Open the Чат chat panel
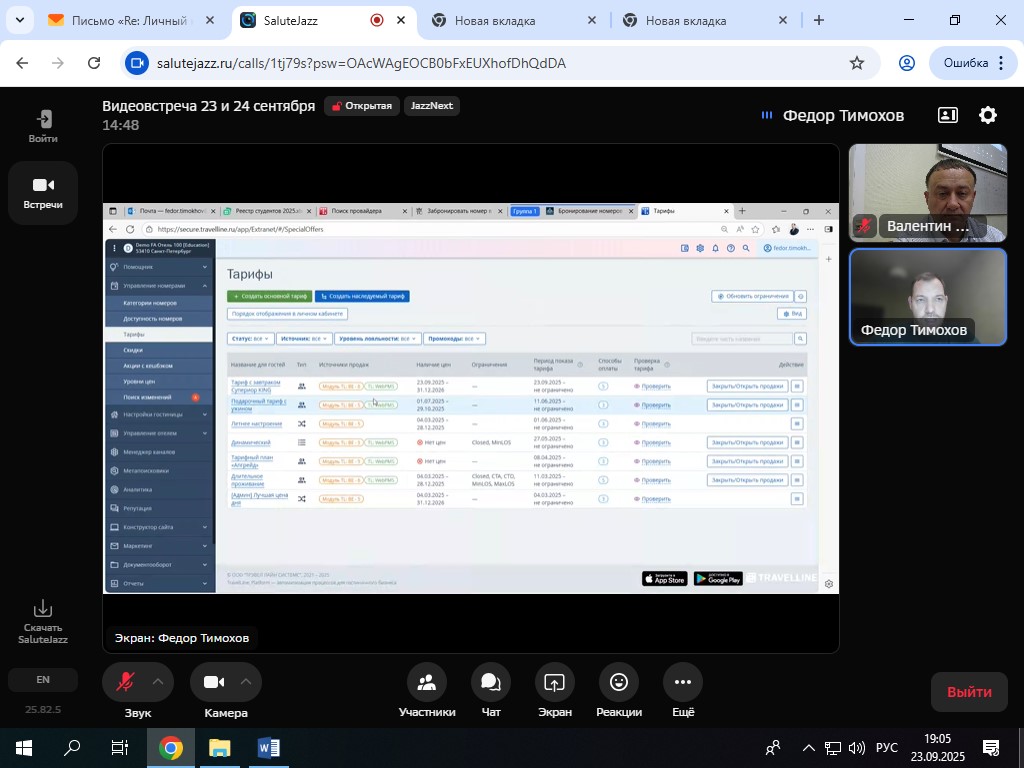 (x=491, y=683)
